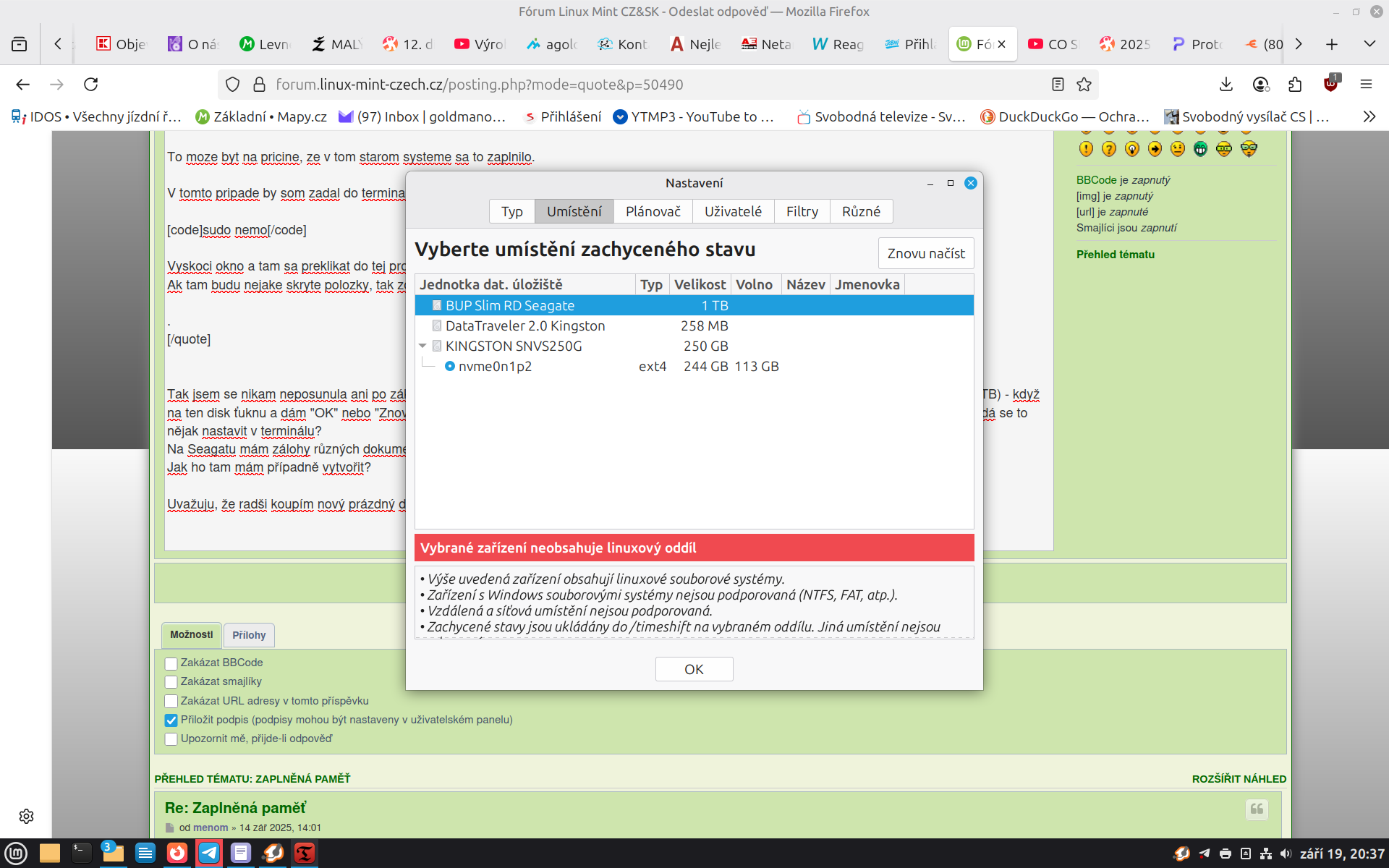
Task: Open the extensions puzzle icon
Action: [1295, 85]
